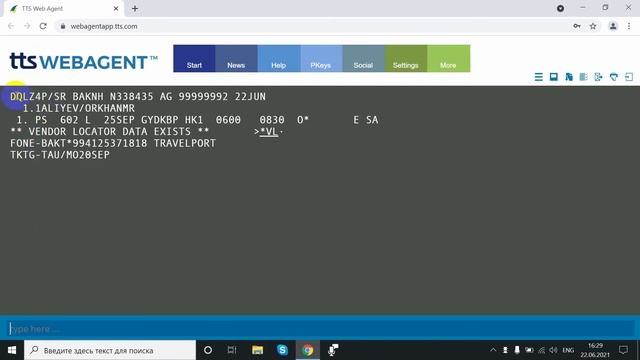Open the News tab

click(x=236, y=59)
